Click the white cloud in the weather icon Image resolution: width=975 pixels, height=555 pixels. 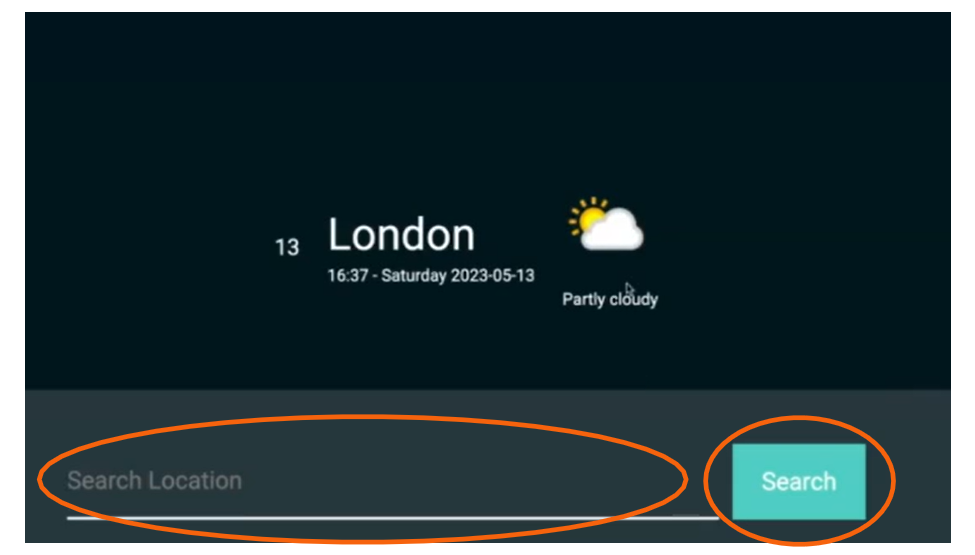click(612, 231)
